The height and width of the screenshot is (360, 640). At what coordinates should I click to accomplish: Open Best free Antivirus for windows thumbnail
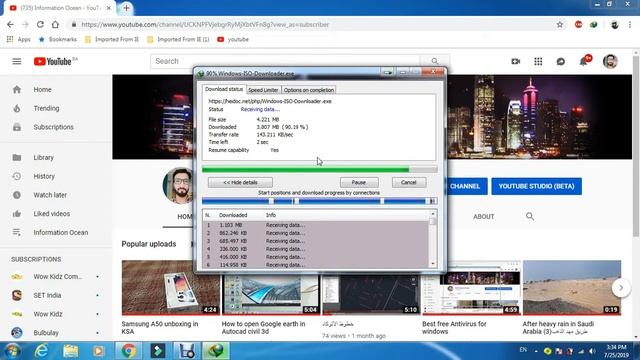coord(471,288)
